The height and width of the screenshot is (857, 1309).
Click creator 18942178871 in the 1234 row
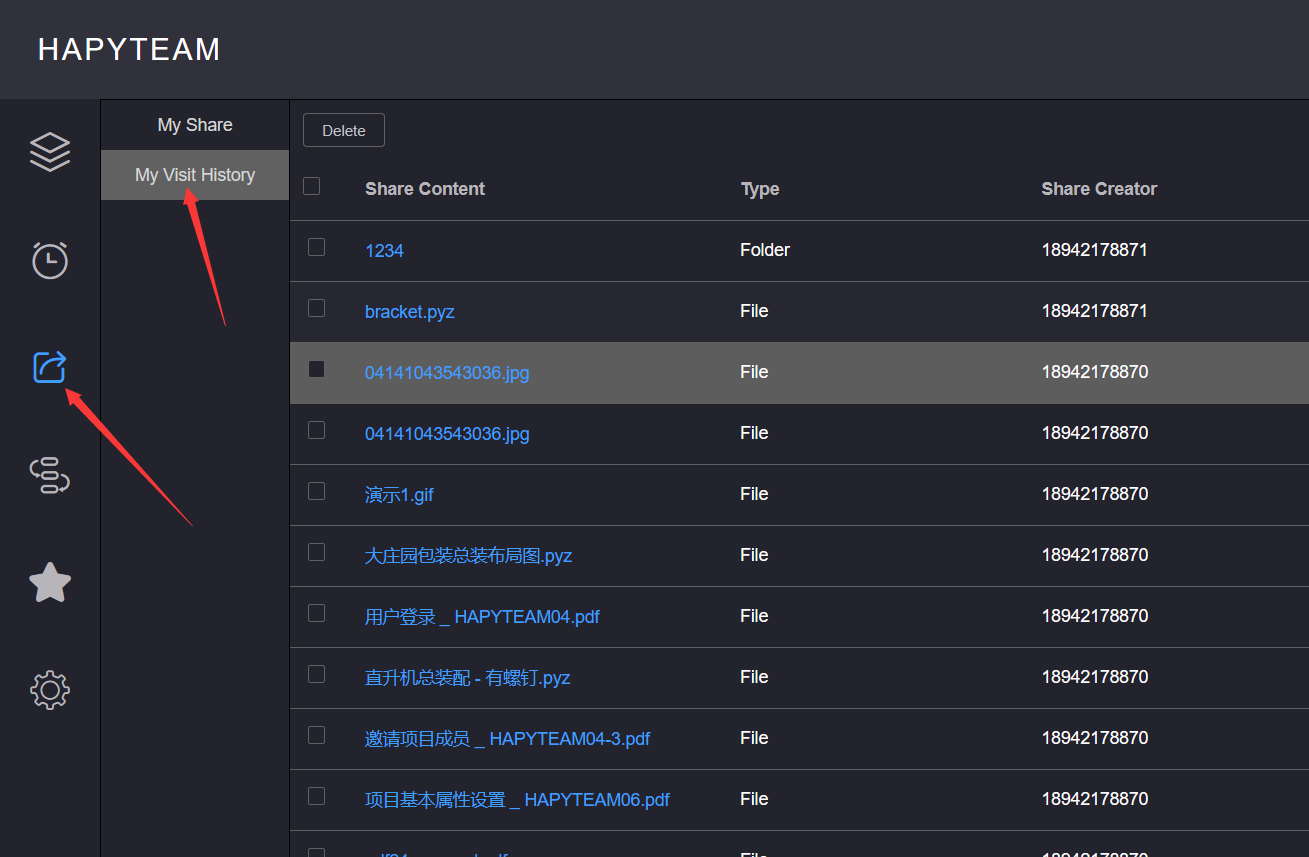pyautogui.click(x=1094, y=250)
